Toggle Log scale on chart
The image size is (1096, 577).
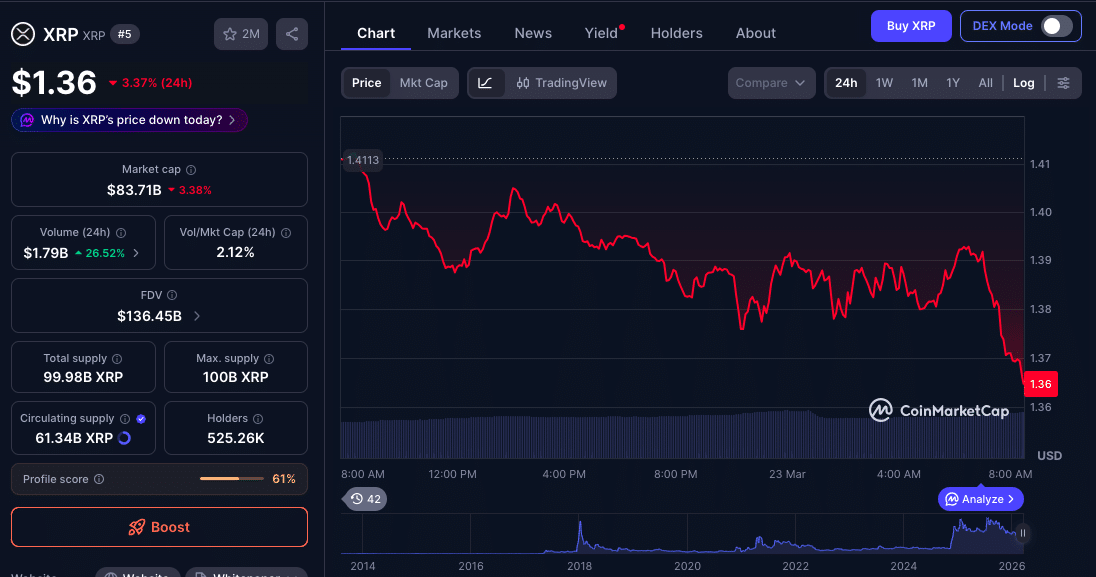1023,83
